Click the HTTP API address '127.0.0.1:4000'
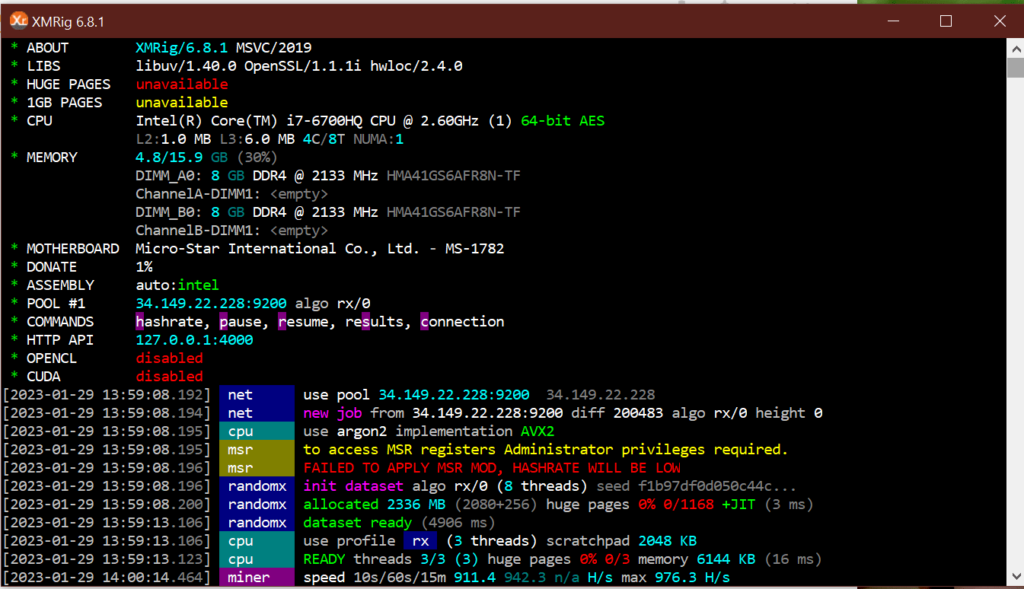The image size is (1024, 589). [x=194, y=340]
